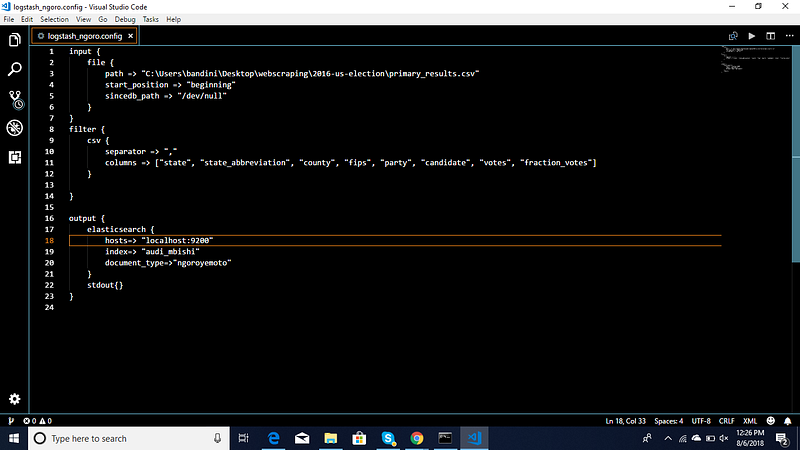This screenshot has width=800, height=450.
Task: Open the View menu
Action: click(x=83, y=19)
